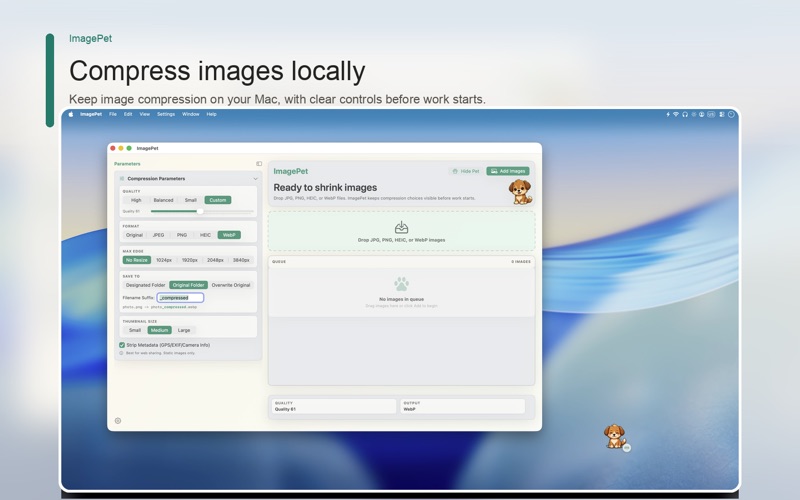
Task: Click the Output WebP summary card
Action: click(463, 406)
